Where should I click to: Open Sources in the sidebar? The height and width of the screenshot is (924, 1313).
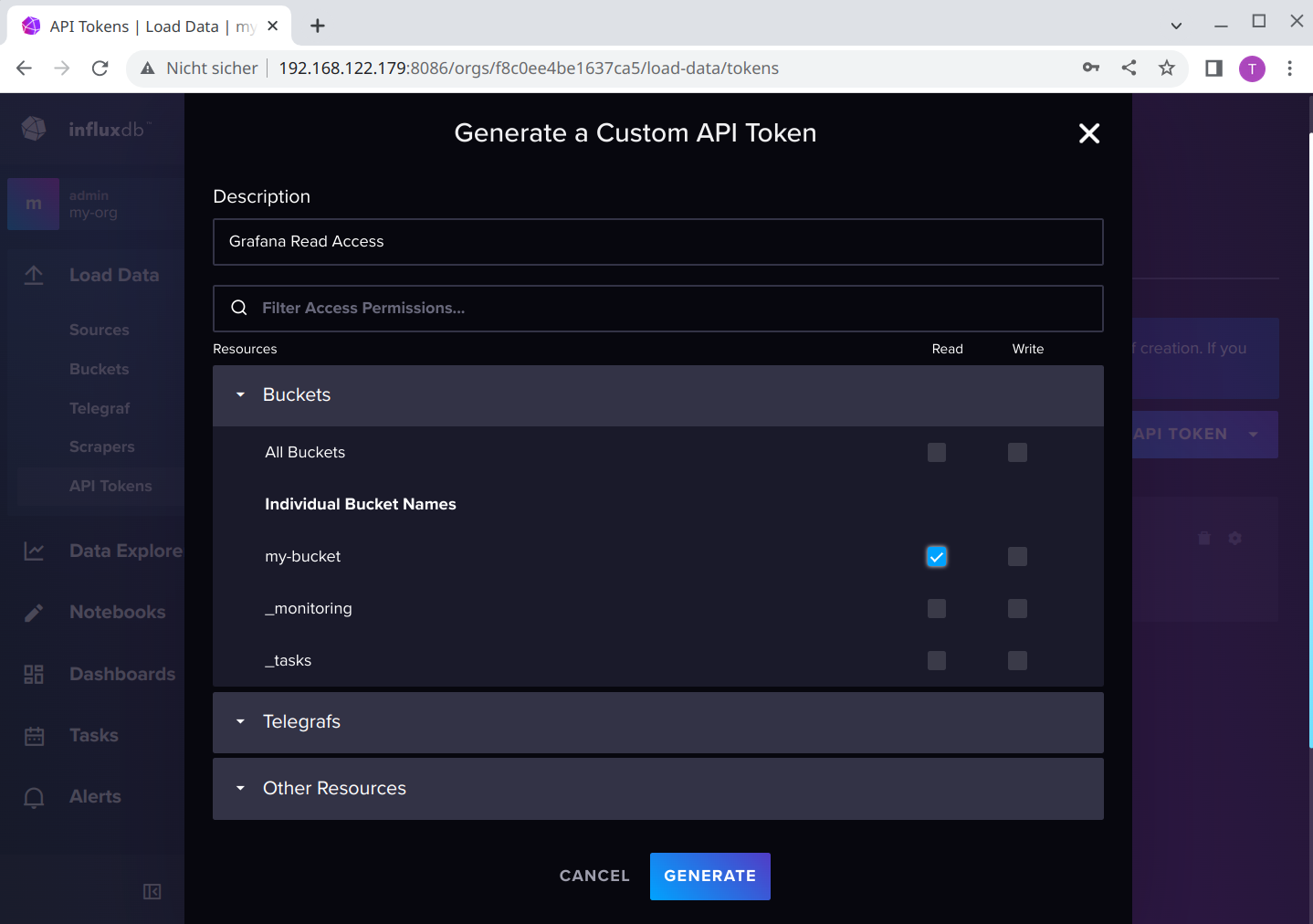pos(100,331)
